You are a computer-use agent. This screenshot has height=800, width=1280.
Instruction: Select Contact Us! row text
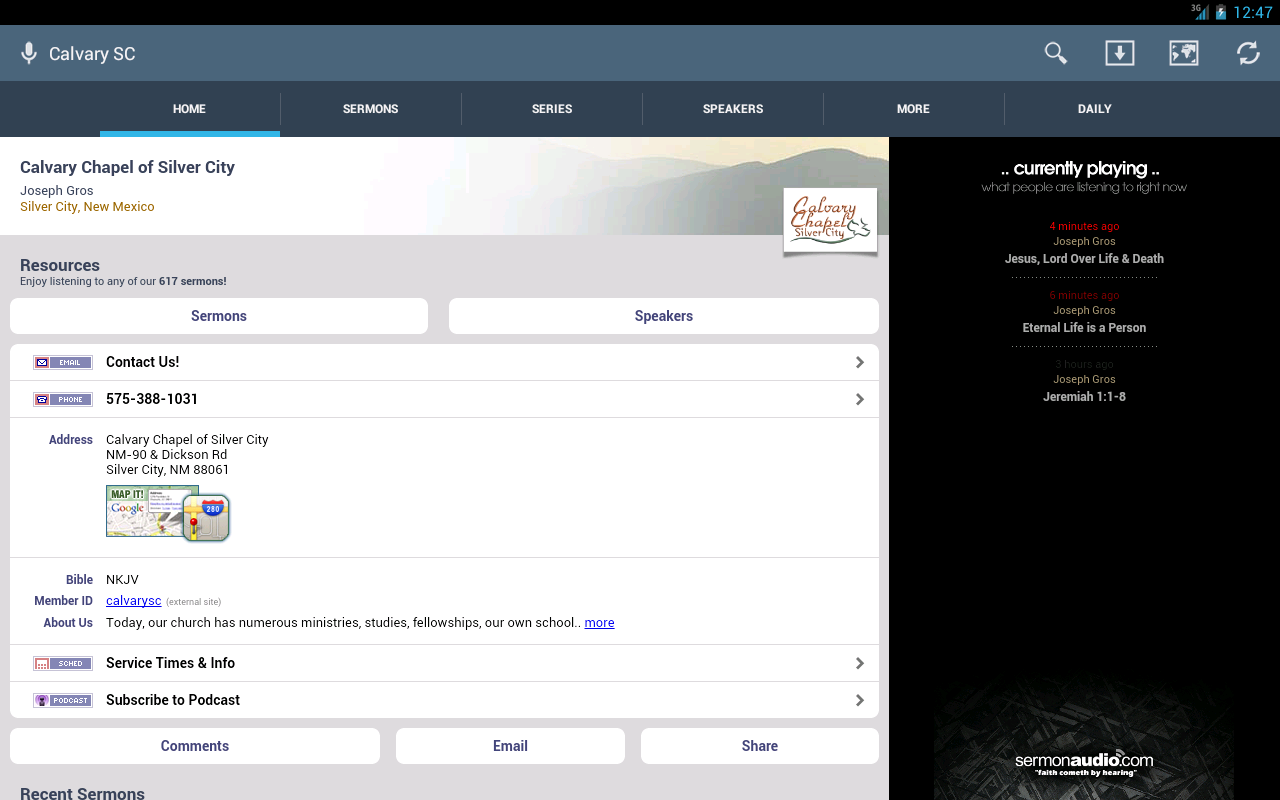143,362
